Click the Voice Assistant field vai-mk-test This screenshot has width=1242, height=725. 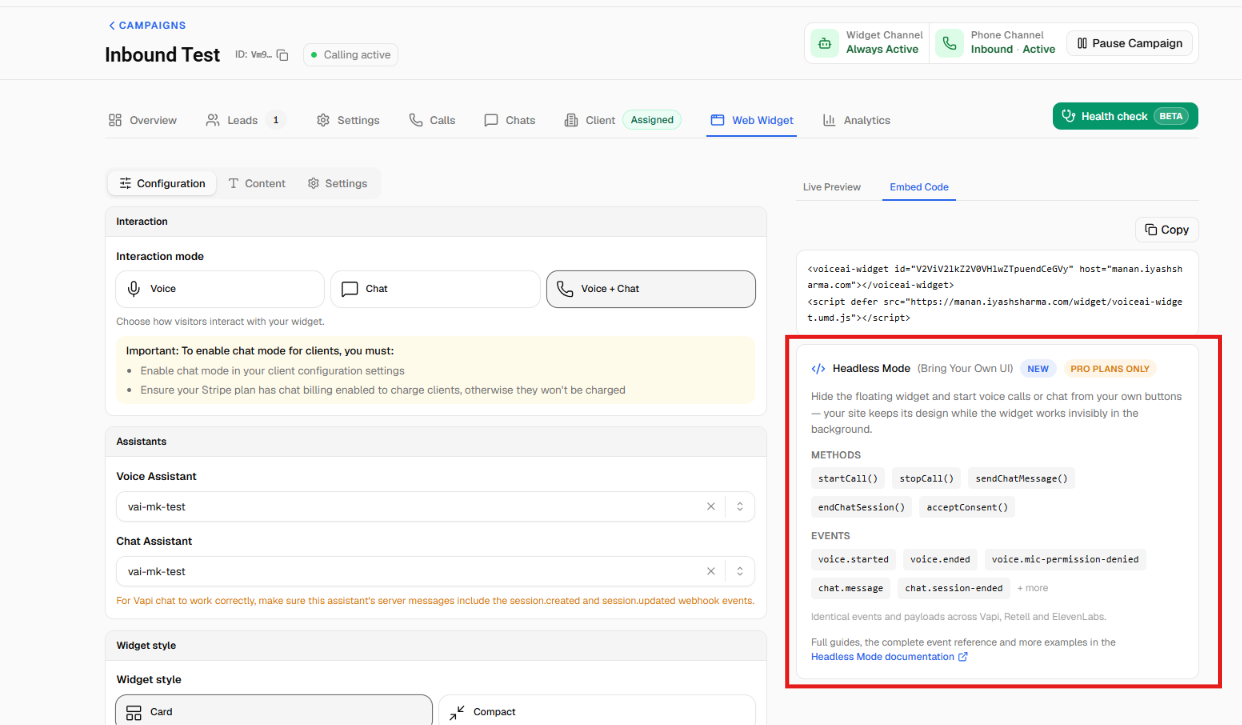coord(435,507)
